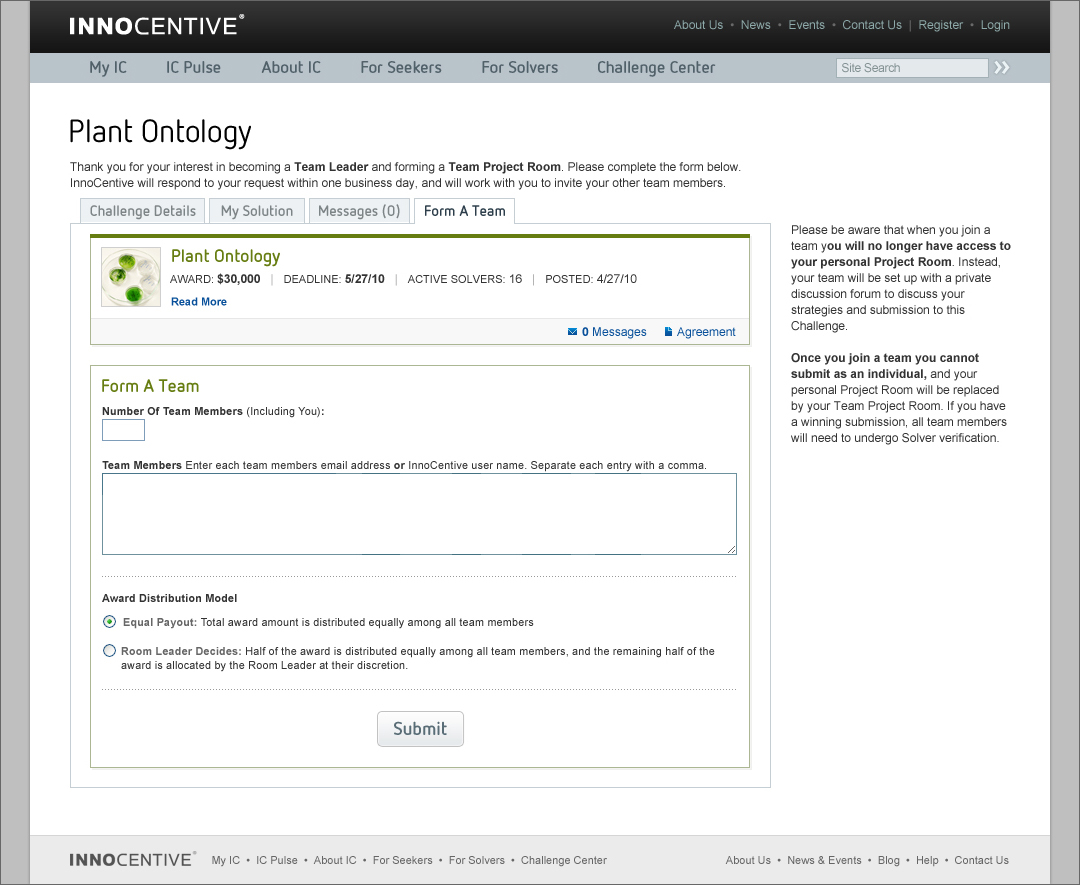This screenshot has width=1080, height=885.
Task: Open My IC in the footer
Action: 226,860
